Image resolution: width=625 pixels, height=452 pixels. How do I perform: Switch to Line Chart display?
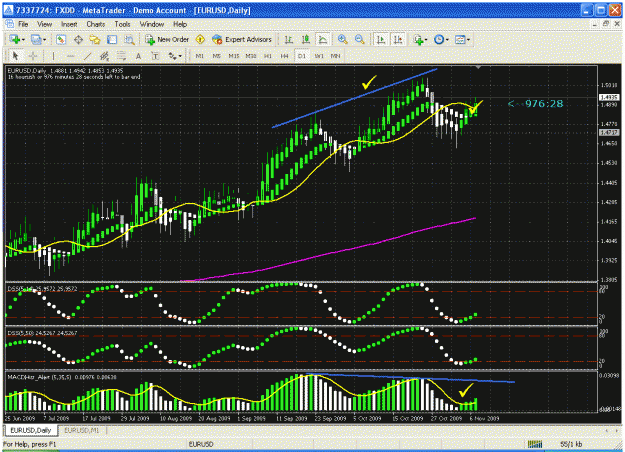point(322,39)
